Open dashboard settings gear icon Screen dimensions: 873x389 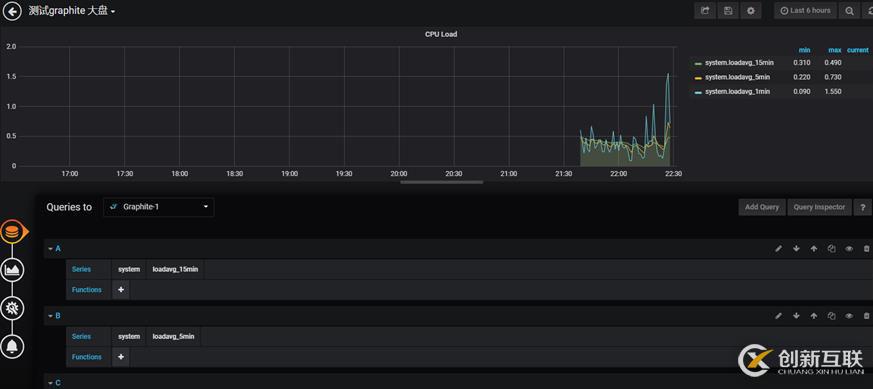pos(751,11)
